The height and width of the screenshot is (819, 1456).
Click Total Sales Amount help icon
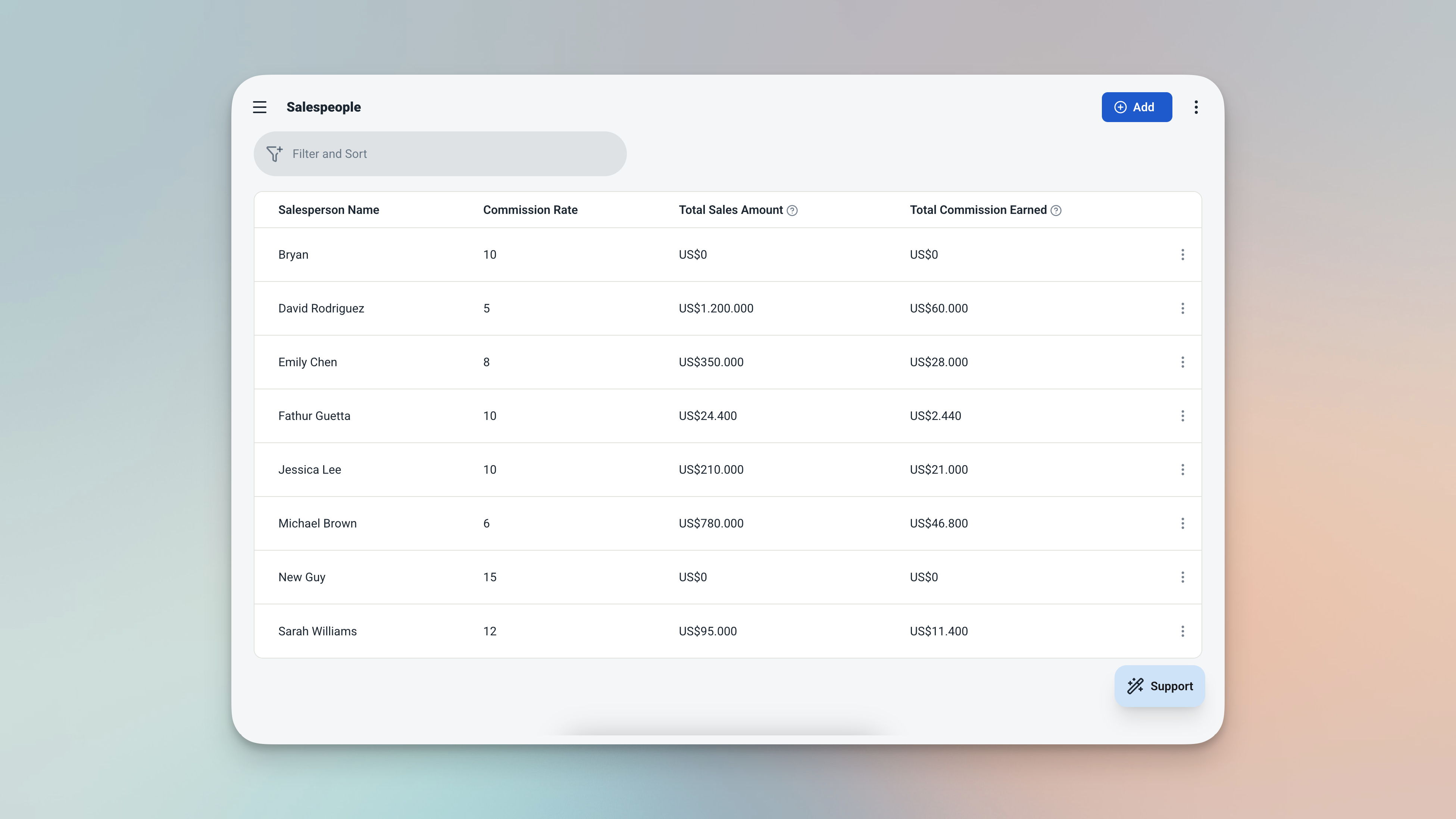pos(793,211)
